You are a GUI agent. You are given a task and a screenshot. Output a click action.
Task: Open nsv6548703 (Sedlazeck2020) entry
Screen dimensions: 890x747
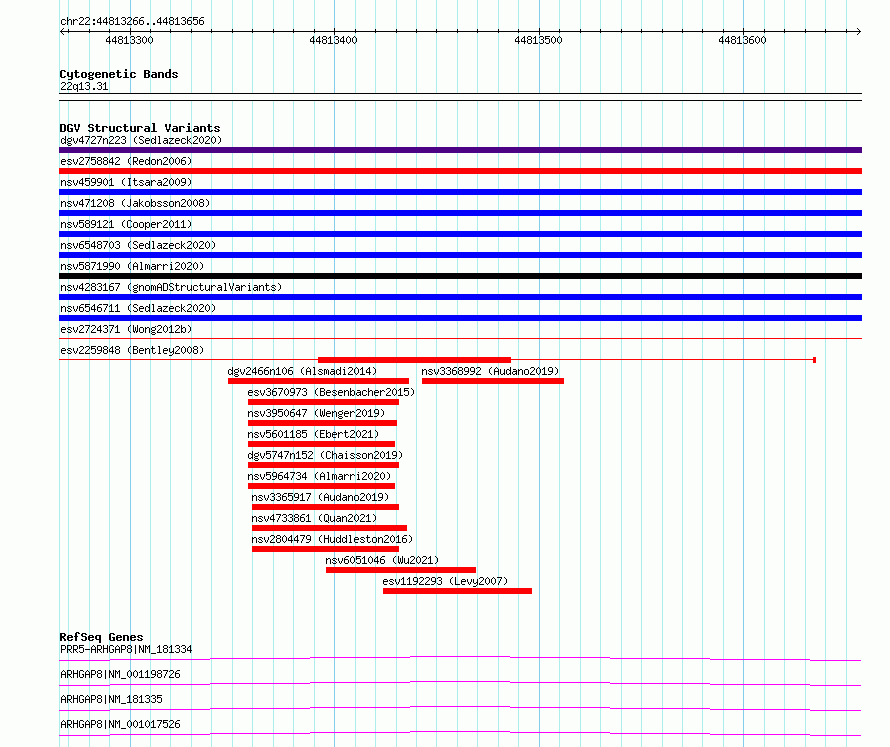138,245
